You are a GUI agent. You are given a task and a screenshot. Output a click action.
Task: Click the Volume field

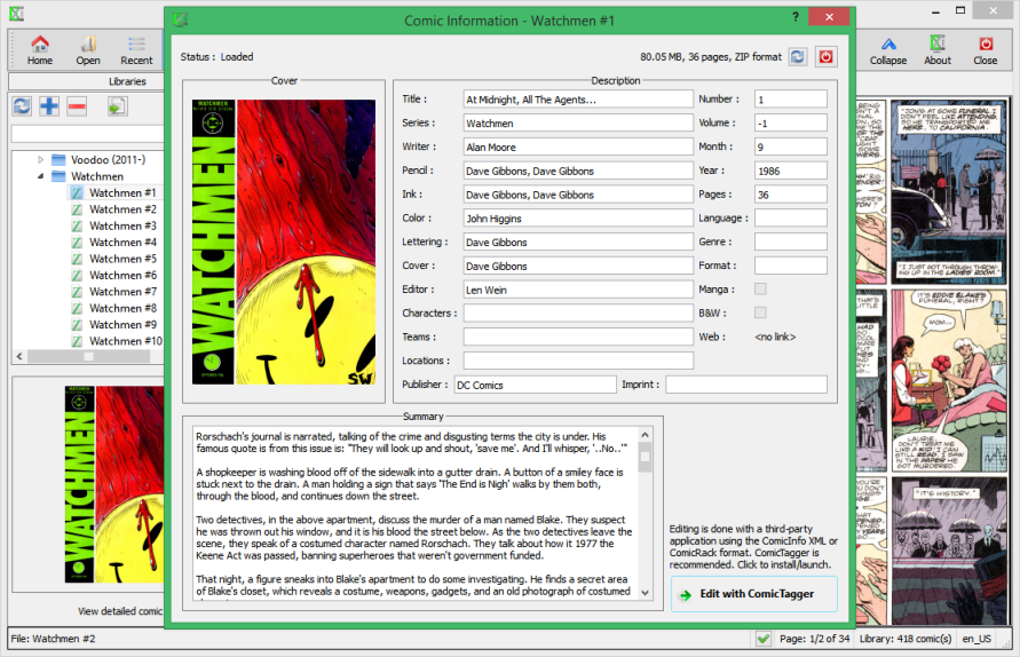(x=790, y=123)
